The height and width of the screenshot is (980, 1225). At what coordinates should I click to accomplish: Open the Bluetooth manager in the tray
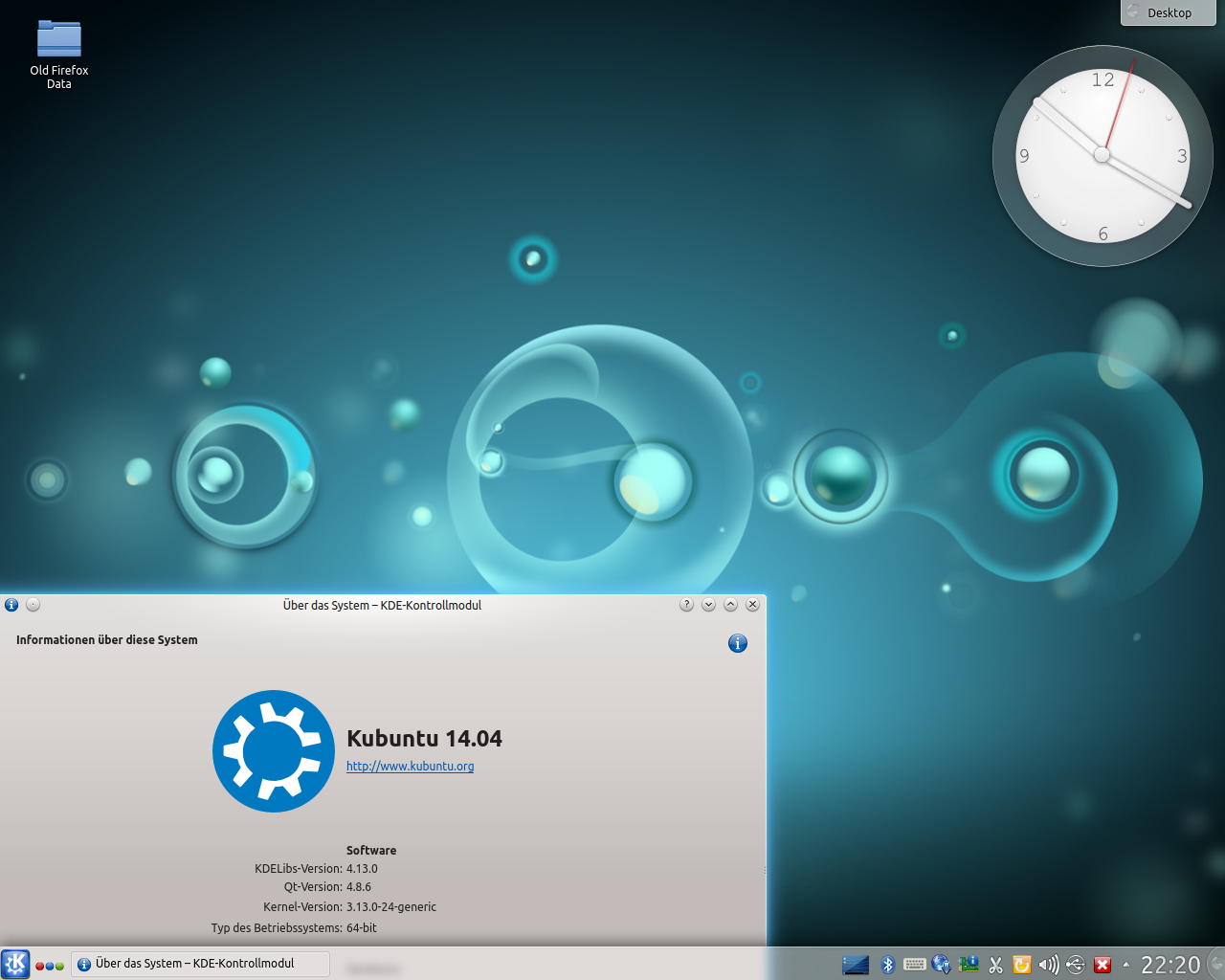[x=888, y=965]
